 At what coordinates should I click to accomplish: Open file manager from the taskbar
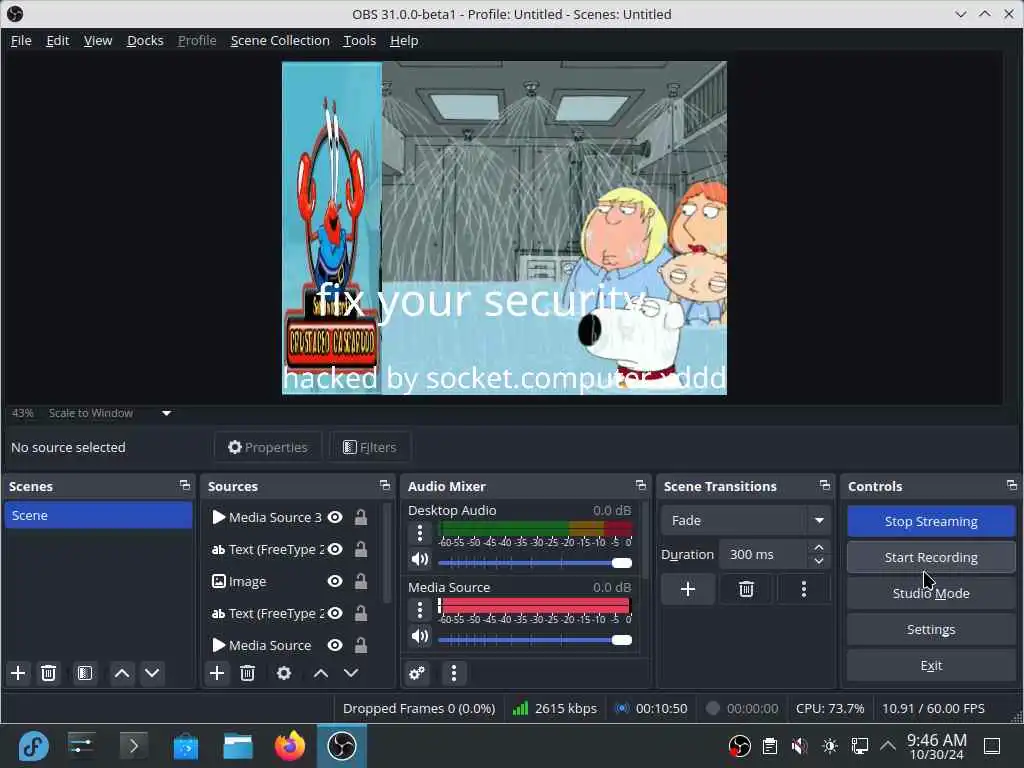click(238, 746)
